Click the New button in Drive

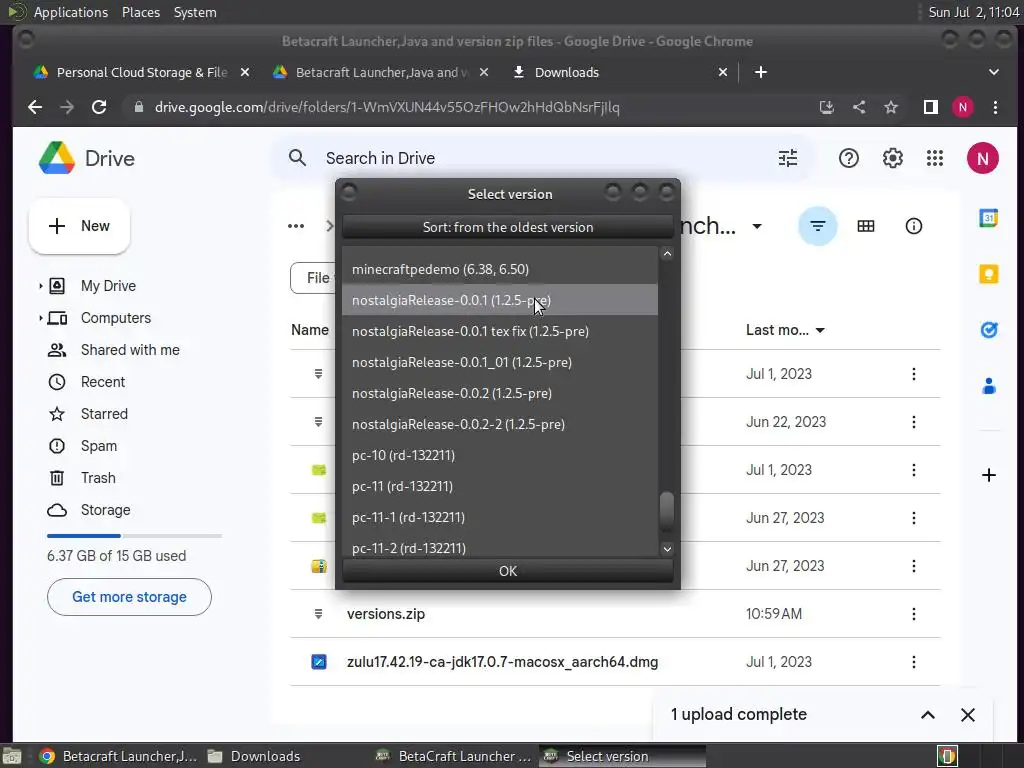coord(79,226)
